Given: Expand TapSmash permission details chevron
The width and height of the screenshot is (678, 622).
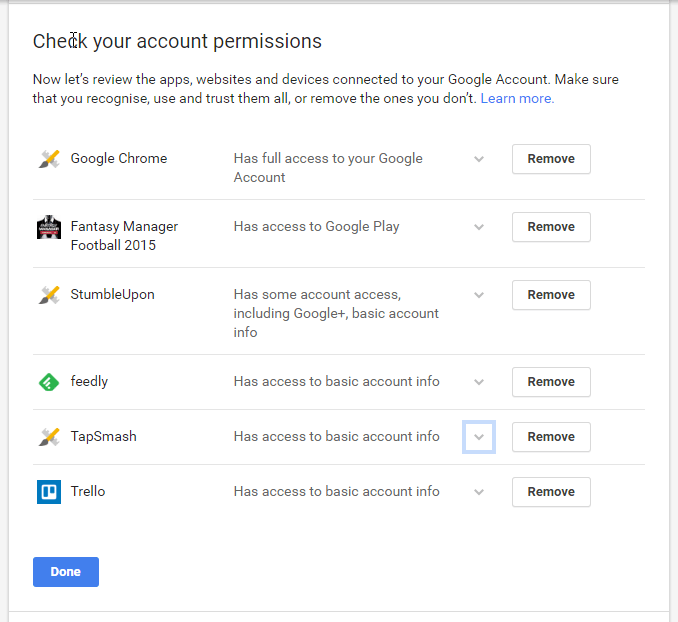Looking at the screenshot, I should 479,437.
